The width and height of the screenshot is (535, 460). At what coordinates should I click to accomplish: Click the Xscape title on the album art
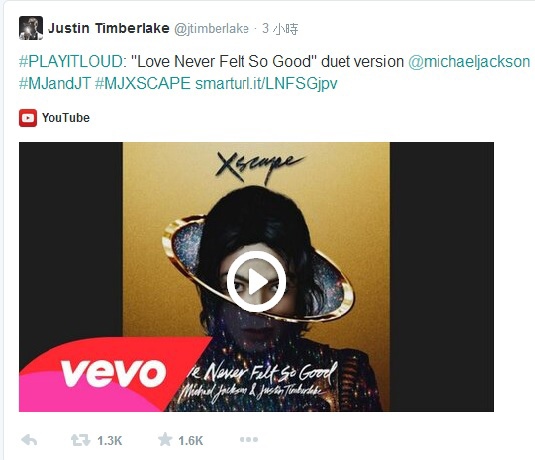(259, 167)
